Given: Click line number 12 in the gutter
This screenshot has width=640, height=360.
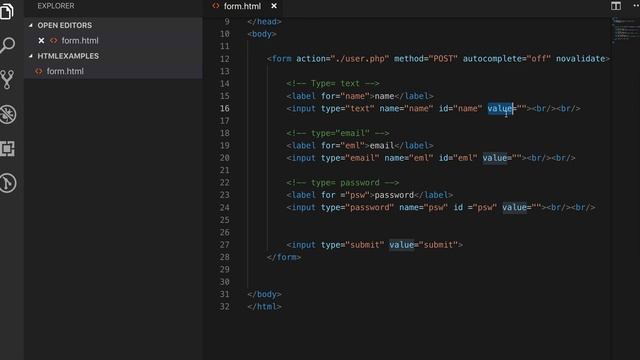Looking at the screenshot, I should click(x=224, y=59).
